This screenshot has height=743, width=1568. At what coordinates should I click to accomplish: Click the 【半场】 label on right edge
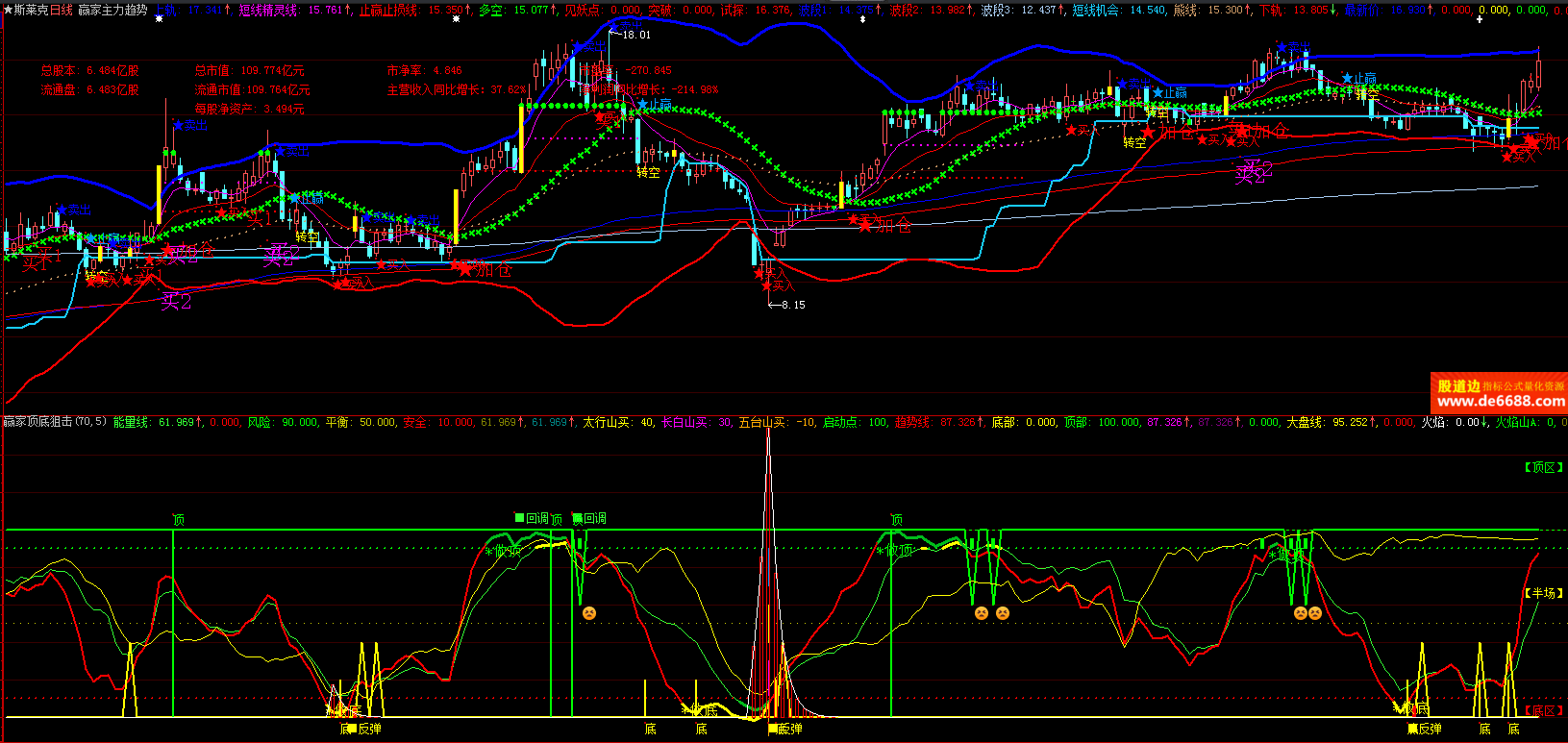tap(1543, 593)
